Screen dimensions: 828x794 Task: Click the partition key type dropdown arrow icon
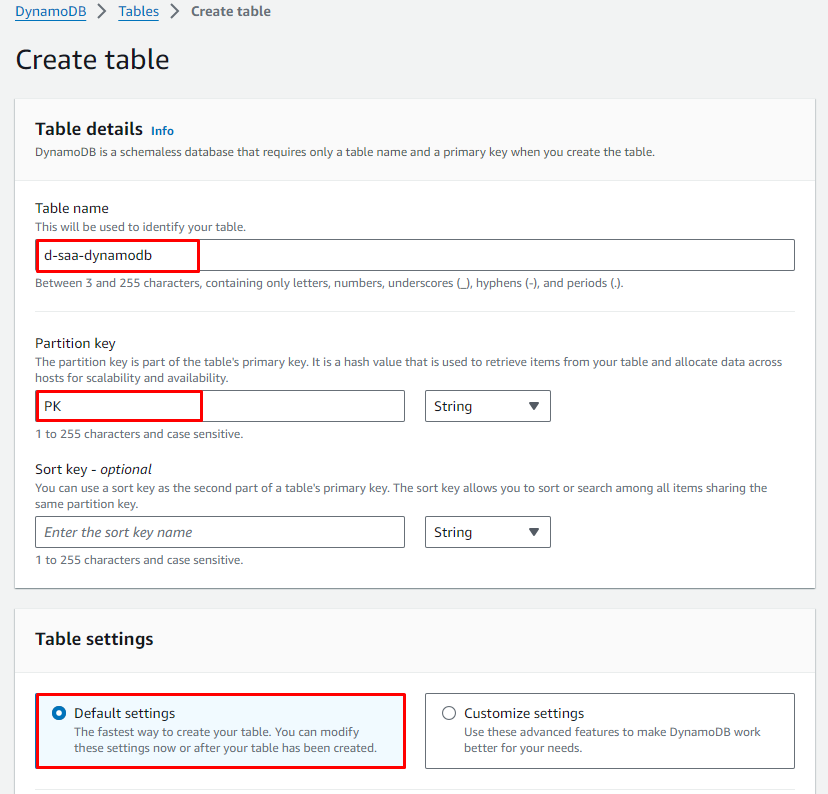click(x=533, y=406)
